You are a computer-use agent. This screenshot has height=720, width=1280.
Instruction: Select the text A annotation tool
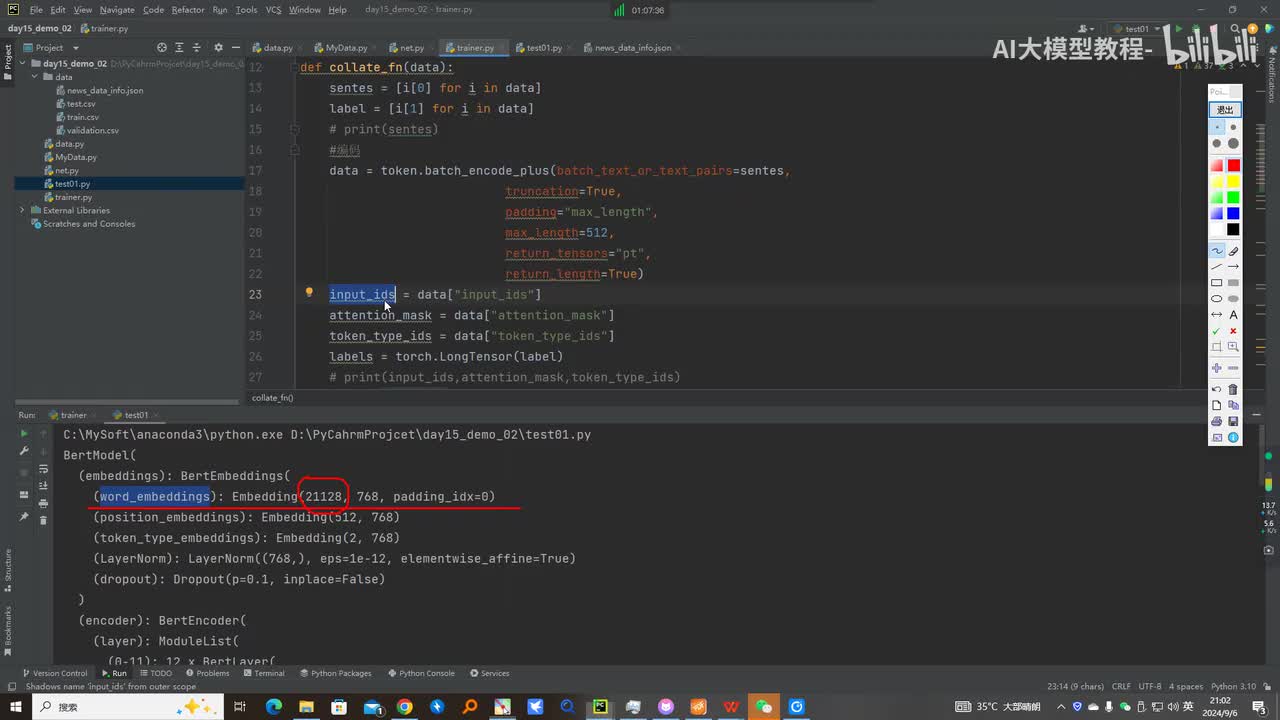pyautogui.click(x=1233, y=315)
